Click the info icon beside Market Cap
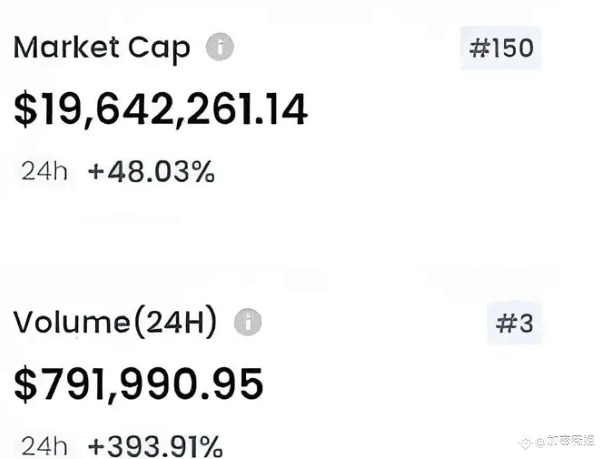603x459 pixels. [220, 47]
